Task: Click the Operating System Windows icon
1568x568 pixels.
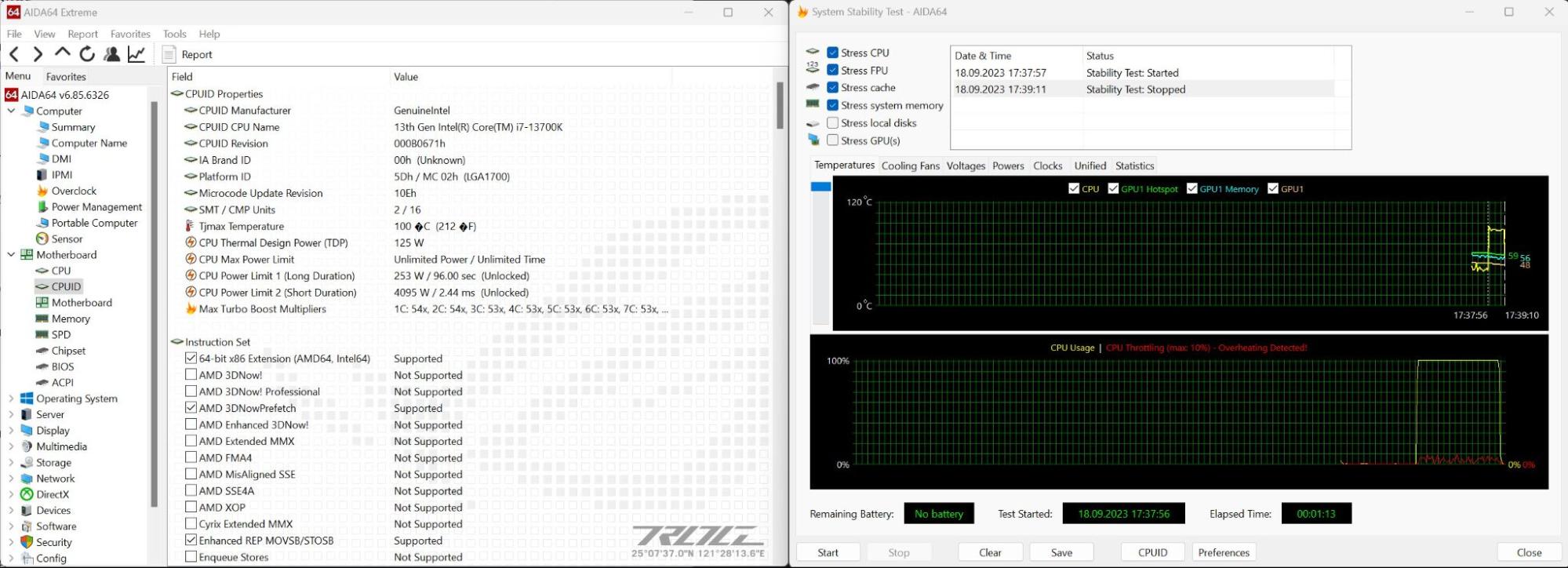Action: (27, 399)
